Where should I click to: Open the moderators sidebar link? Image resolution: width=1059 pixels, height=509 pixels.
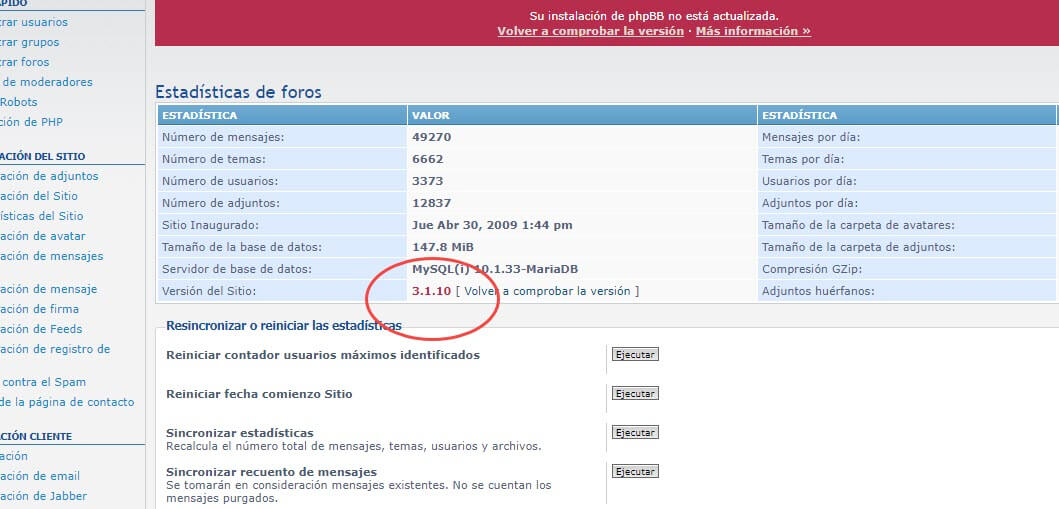(46, 82)
